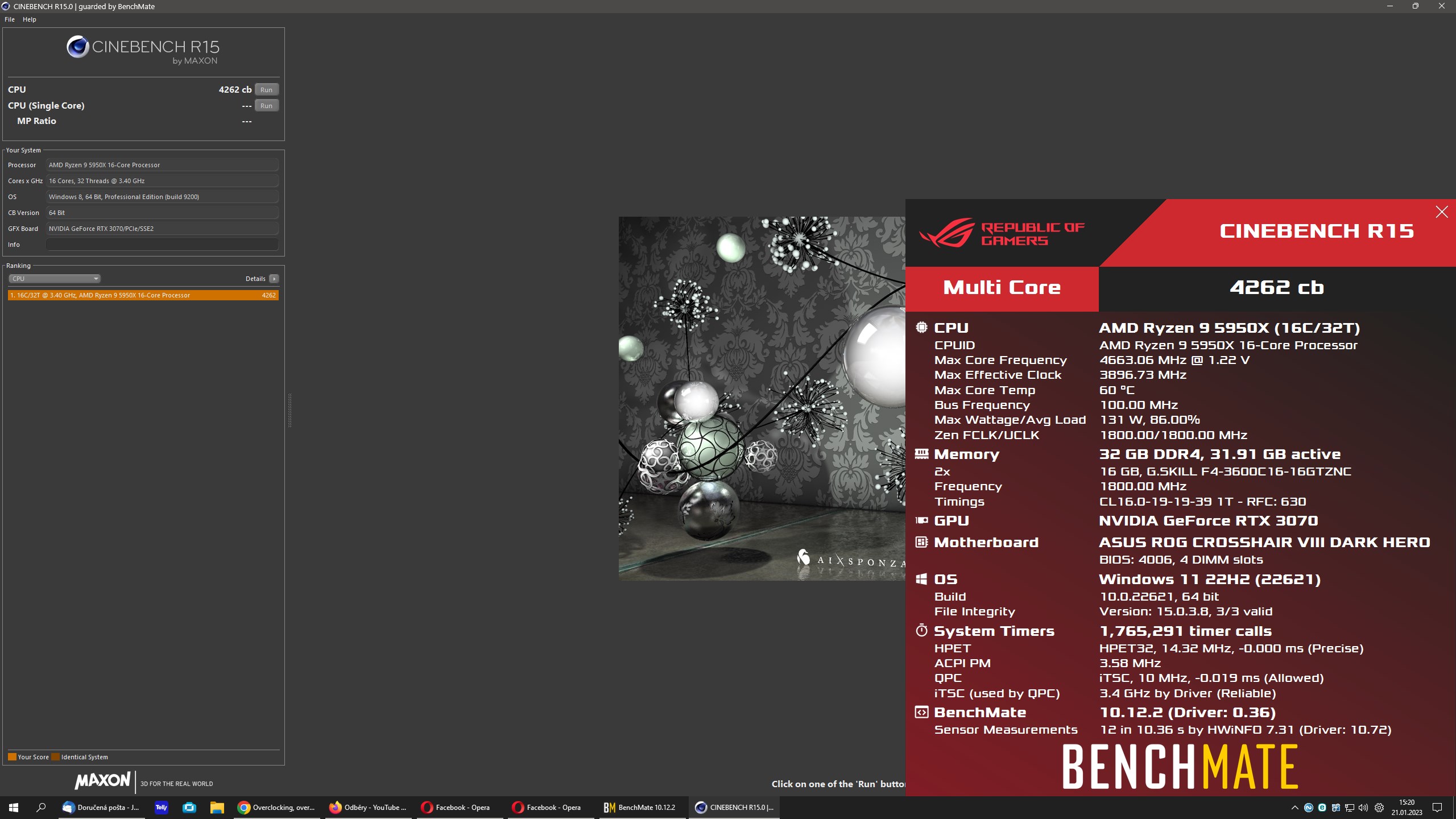Click the Multi Core label in overlay
Screen dimensions: 1456x819
click(x=1002, y=287)
